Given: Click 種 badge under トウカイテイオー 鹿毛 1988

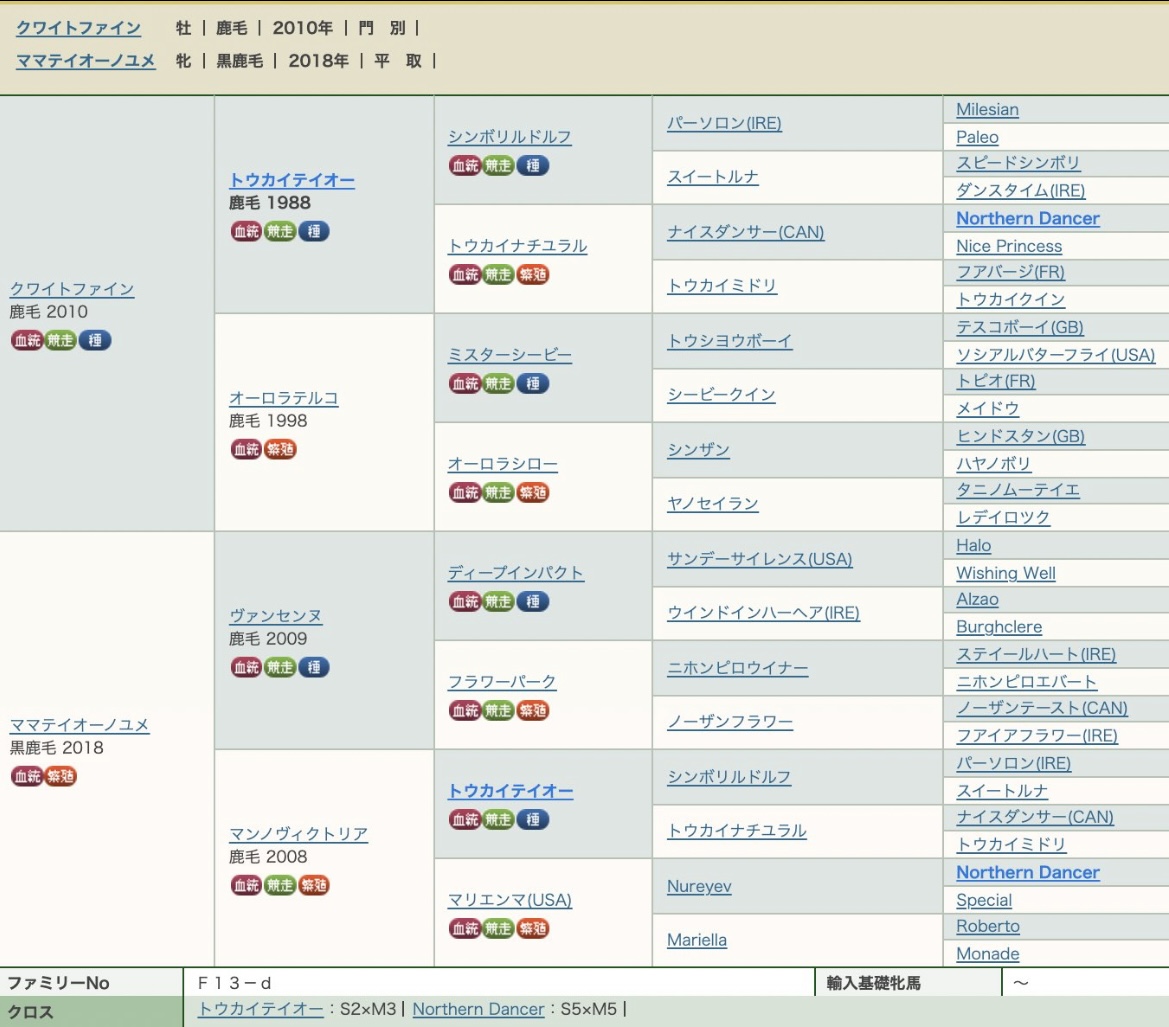Looking at the screenshot, I should tap(314, 231).
